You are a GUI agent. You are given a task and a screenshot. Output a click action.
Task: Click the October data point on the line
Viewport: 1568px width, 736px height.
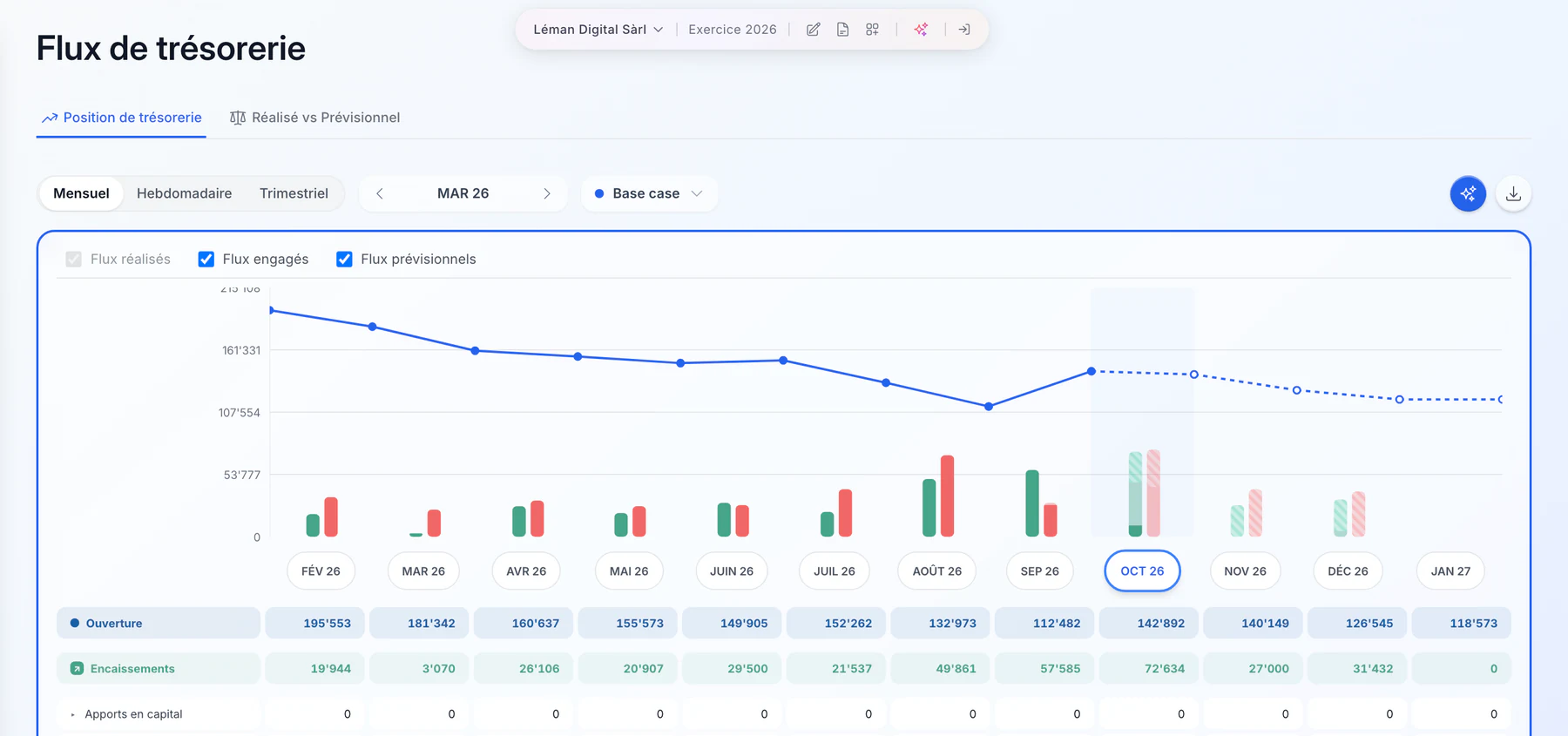[x=1092, y=372]
